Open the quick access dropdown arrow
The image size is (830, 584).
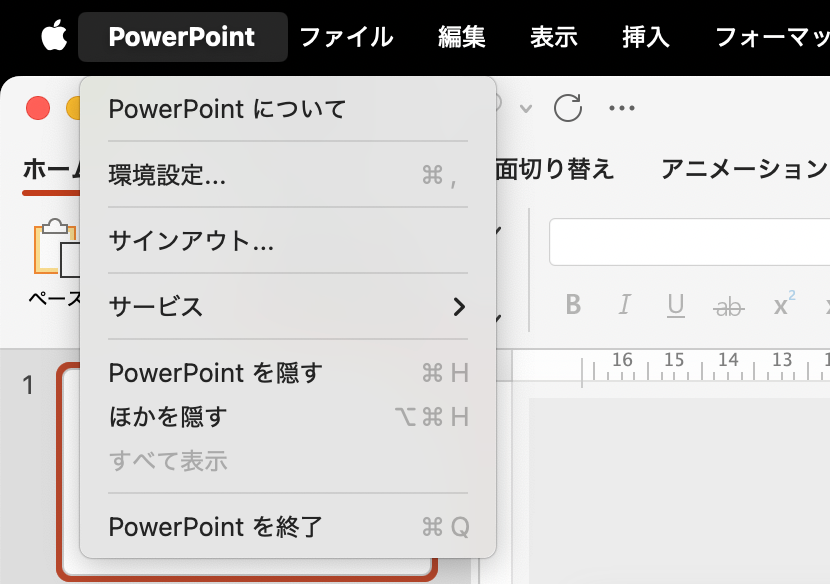coord(526,109)
